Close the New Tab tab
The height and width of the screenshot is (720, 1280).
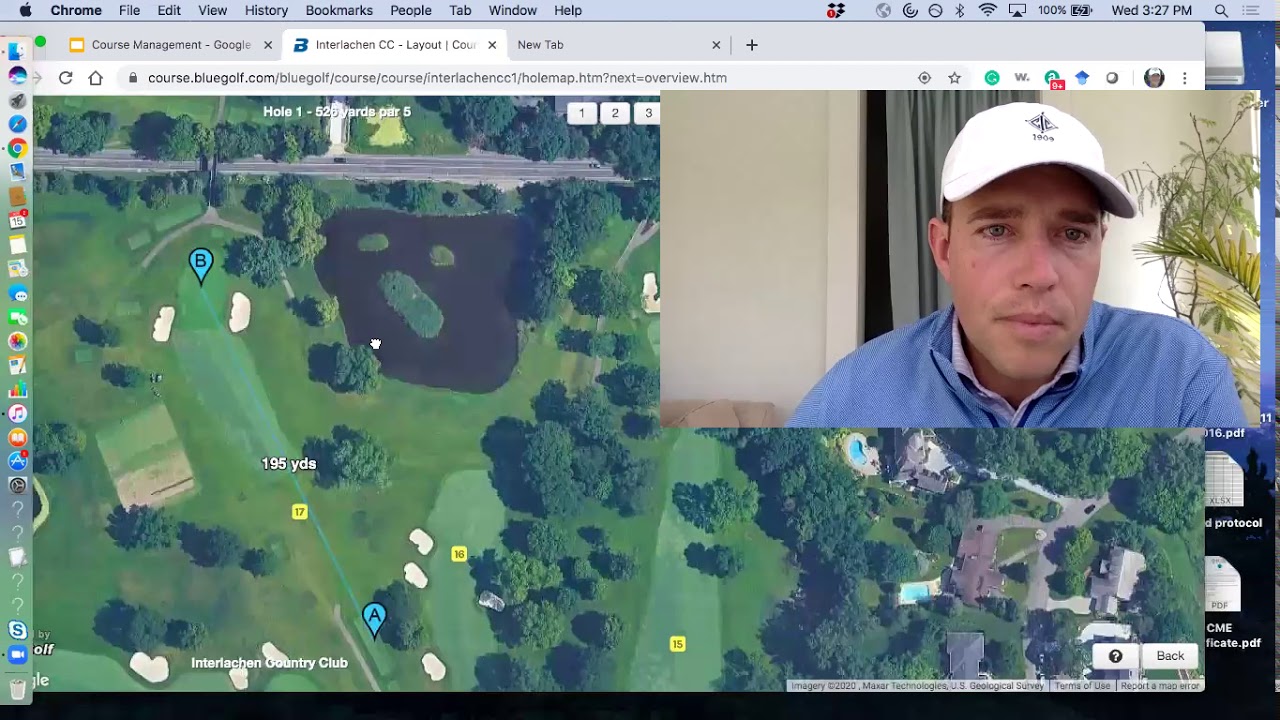click(x=716, y=45)
